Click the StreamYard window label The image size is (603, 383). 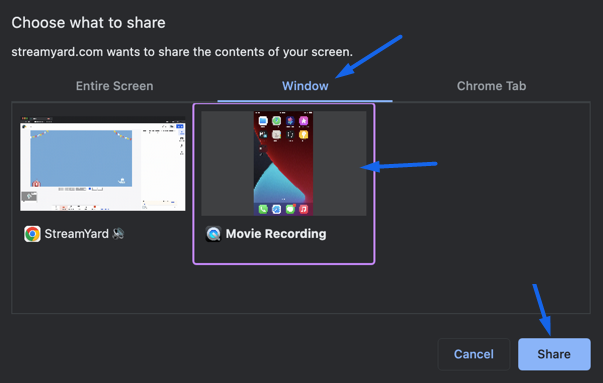pyautogui.click(x=77, y=234)
